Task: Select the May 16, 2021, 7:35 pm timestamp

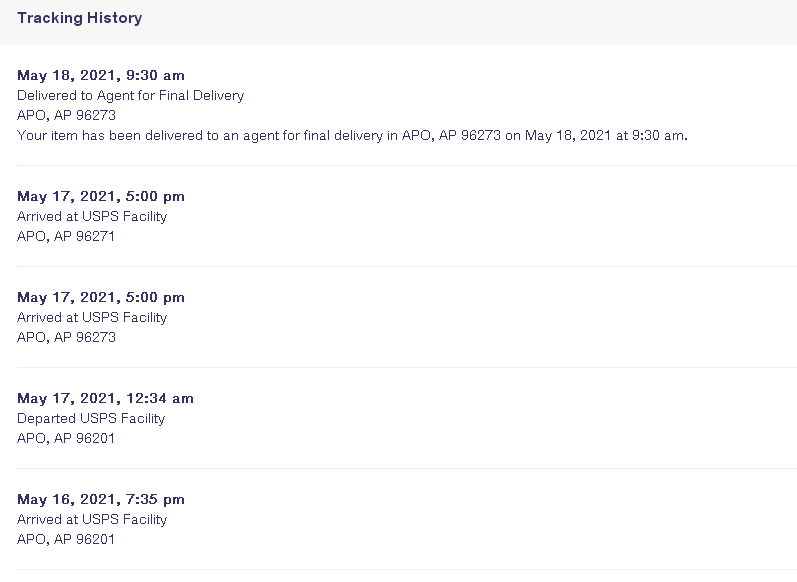Action: (101, 499)
